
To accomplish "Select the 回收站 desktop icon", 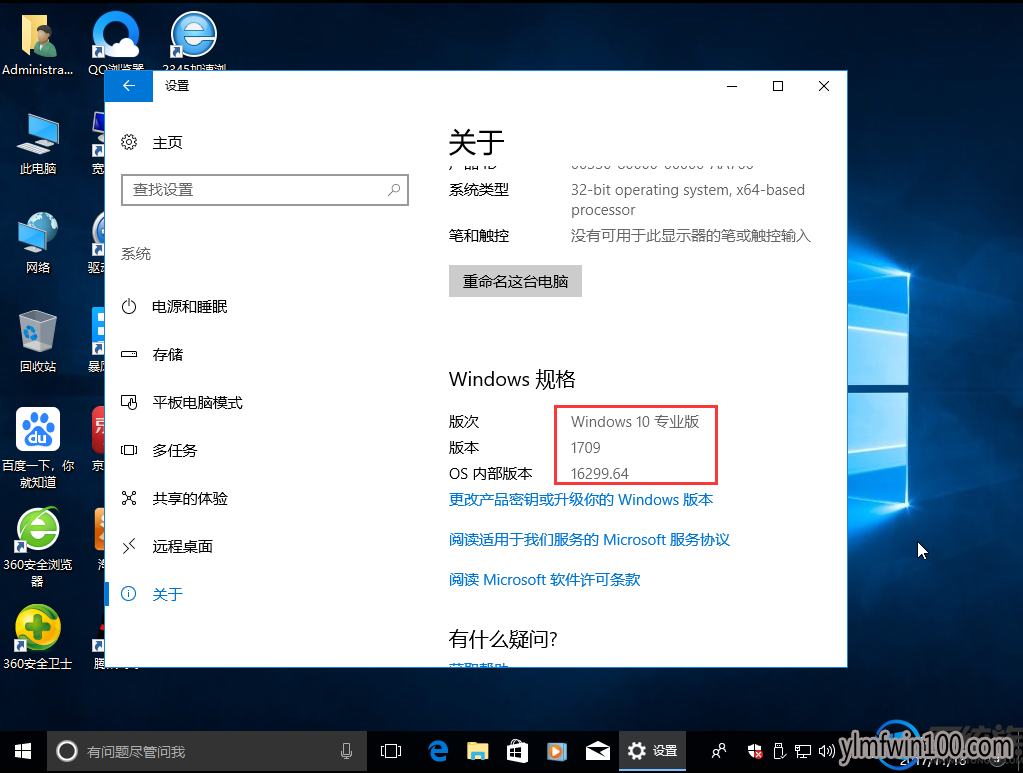I will click(38, 342).
